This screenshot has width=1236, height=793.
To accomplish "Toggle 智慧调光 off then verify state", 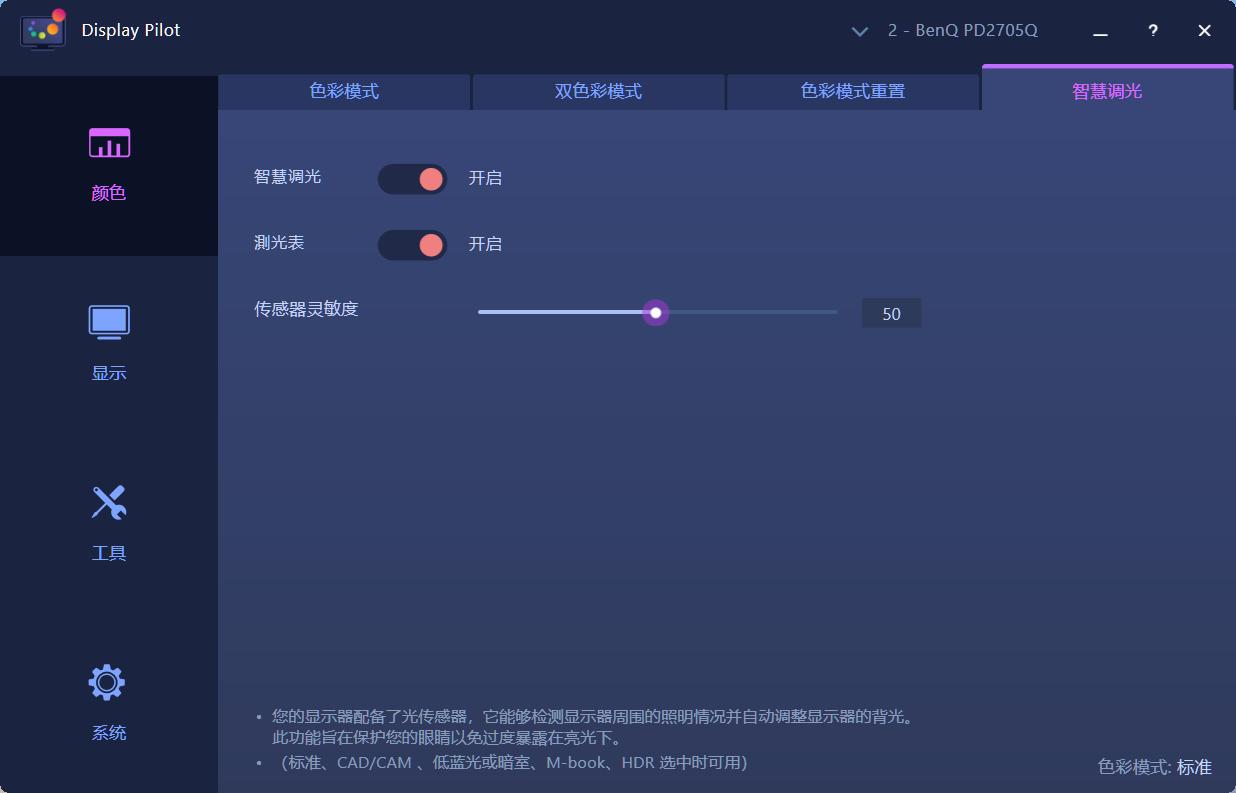I will 412,178.
